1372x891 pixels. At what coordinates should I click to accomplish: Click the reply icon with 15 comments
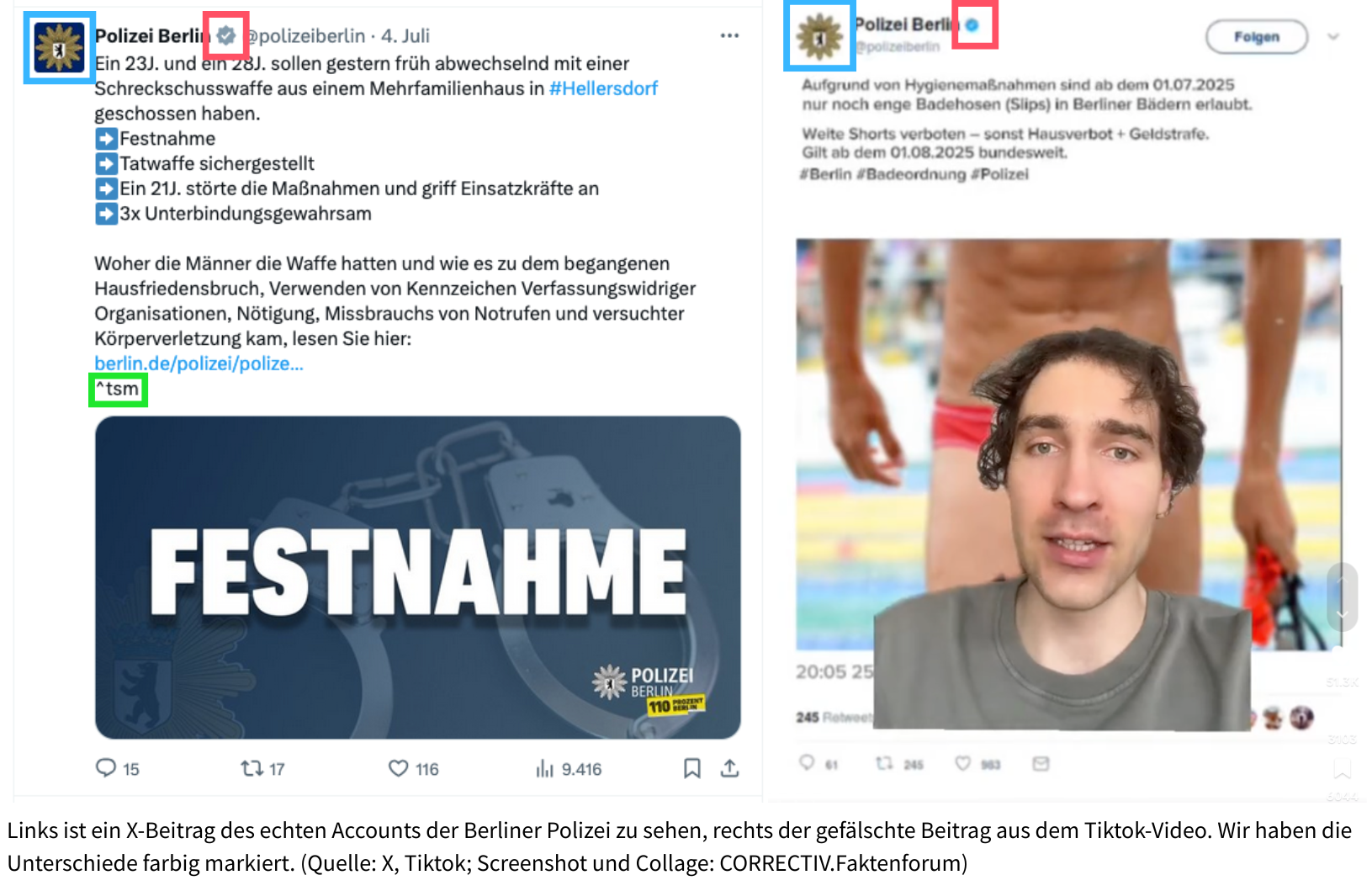pyautogui.click(x=106, y=767)
